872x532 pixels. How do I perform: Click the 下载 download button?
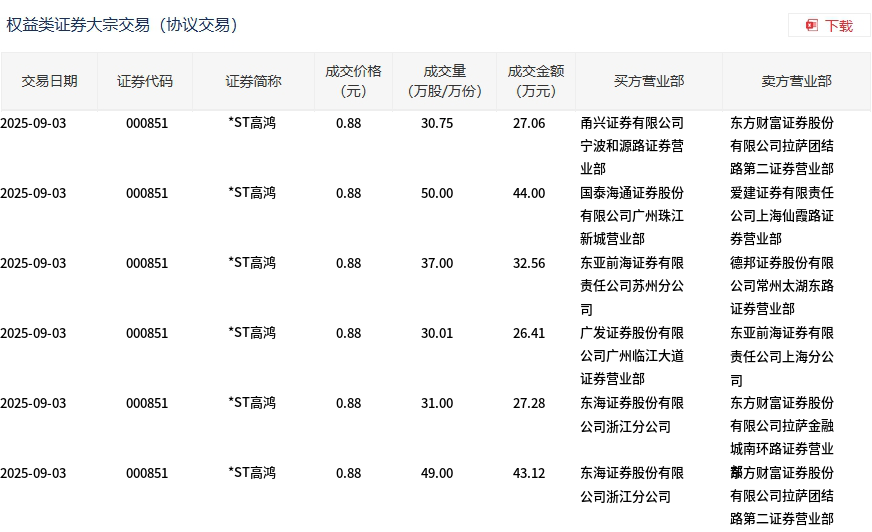pyautogui.click(x=829, y=26)
